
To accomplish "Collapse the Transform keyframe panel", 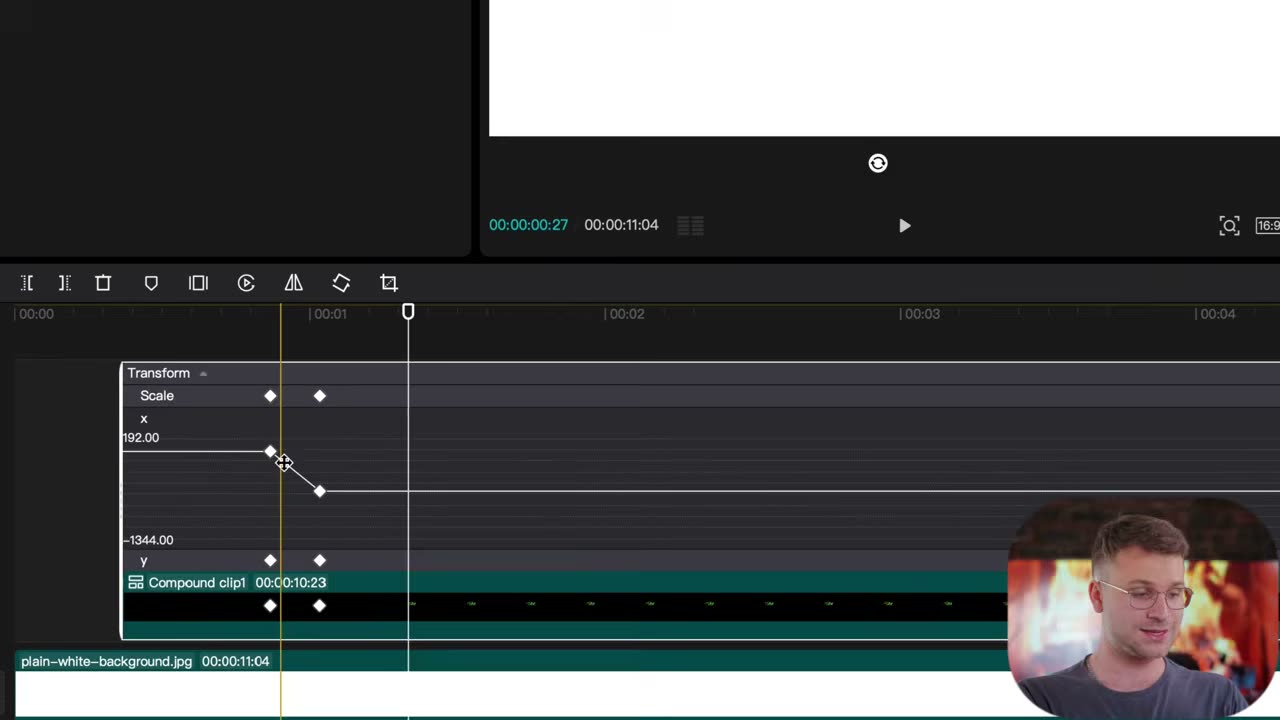I will click(203, 373).
